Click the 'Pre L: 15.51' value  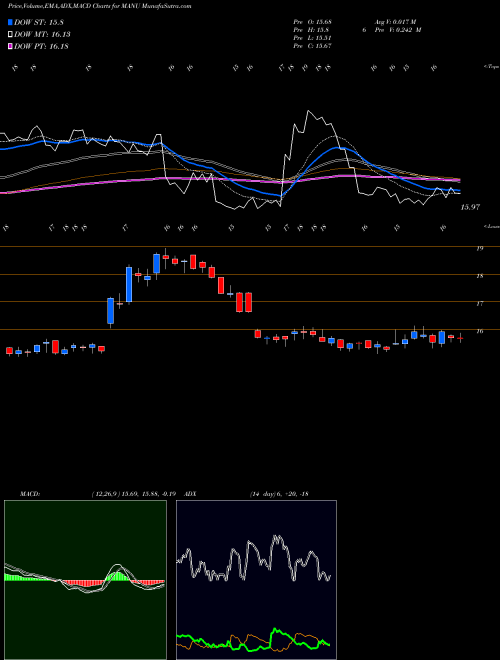(313, 38)
